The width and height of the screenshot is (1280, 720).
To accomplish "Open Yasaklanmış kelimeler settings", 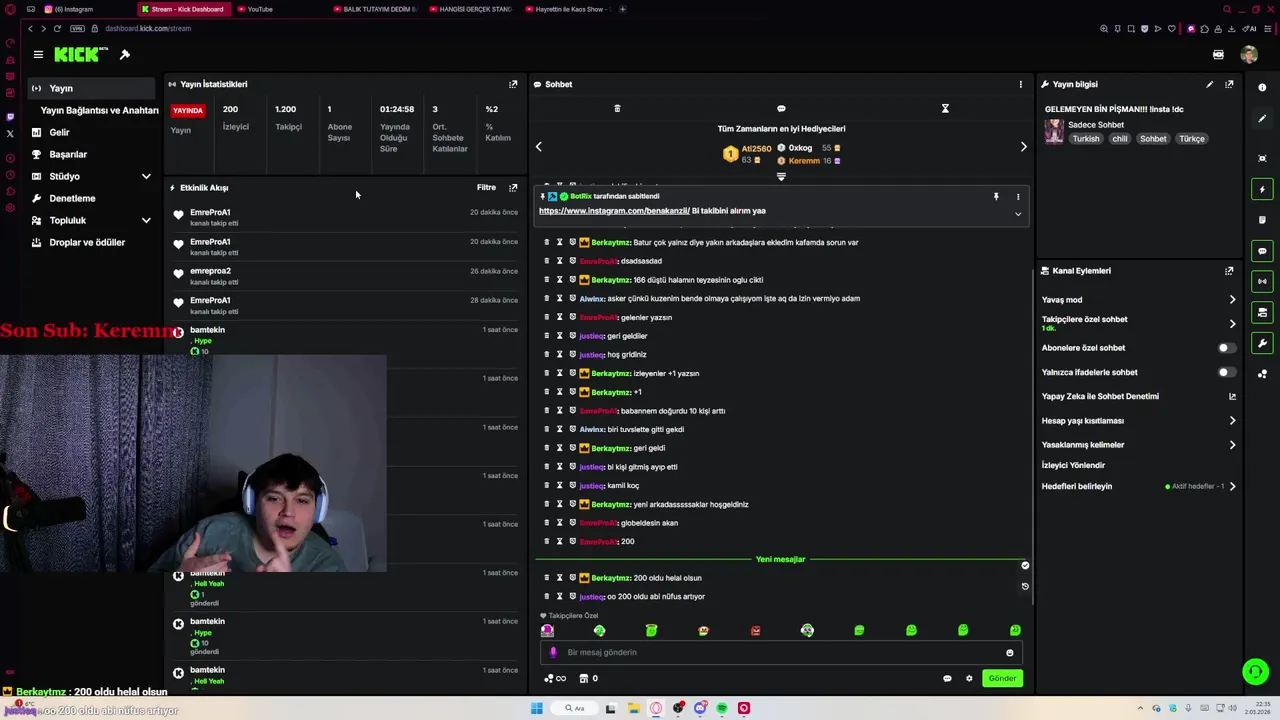I will click(1138, 445).
